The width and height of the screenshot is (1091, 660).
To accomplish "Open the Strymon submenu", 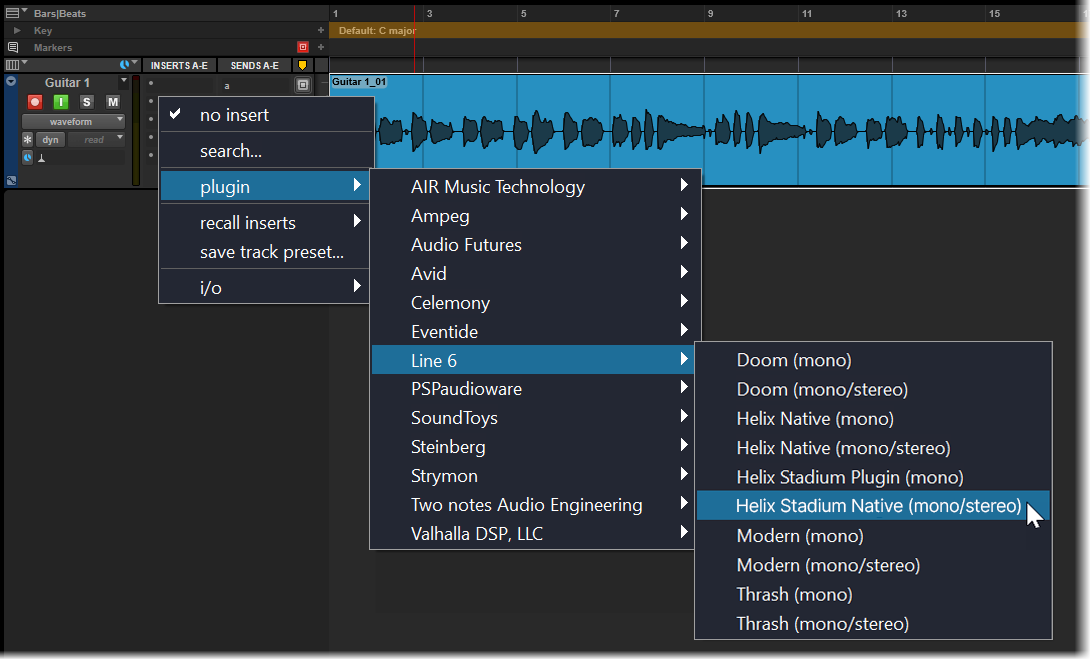I will coord(533,476).
